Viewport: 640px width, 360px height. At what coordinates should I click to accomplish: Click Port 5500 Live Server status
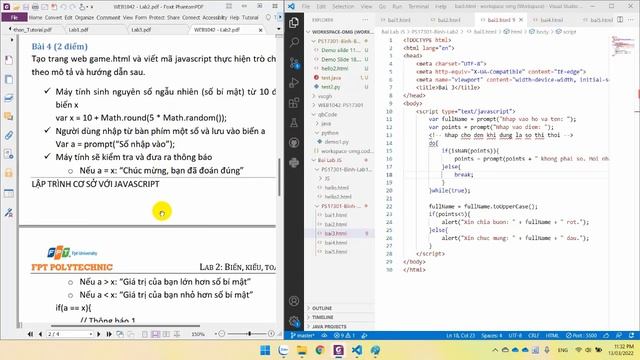582,336
